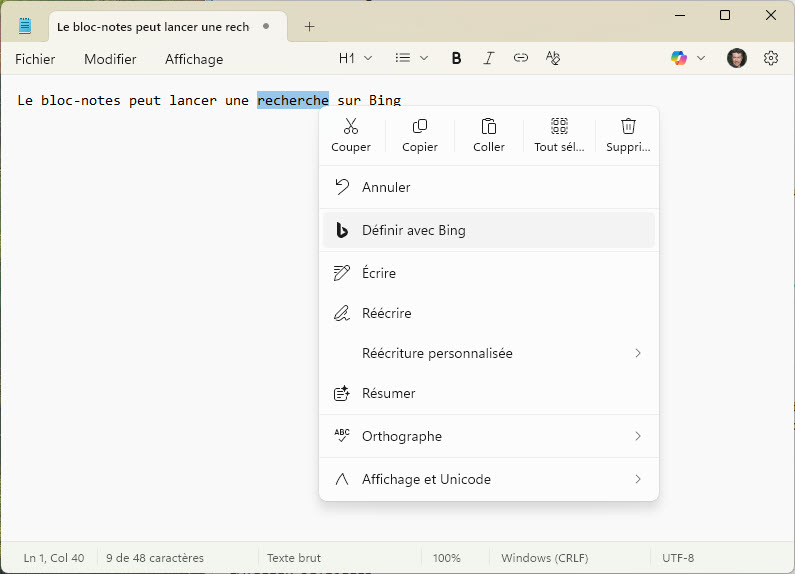The image size is (795, 574).
Task: Toggle italic formatting
Action: (488, 58)
